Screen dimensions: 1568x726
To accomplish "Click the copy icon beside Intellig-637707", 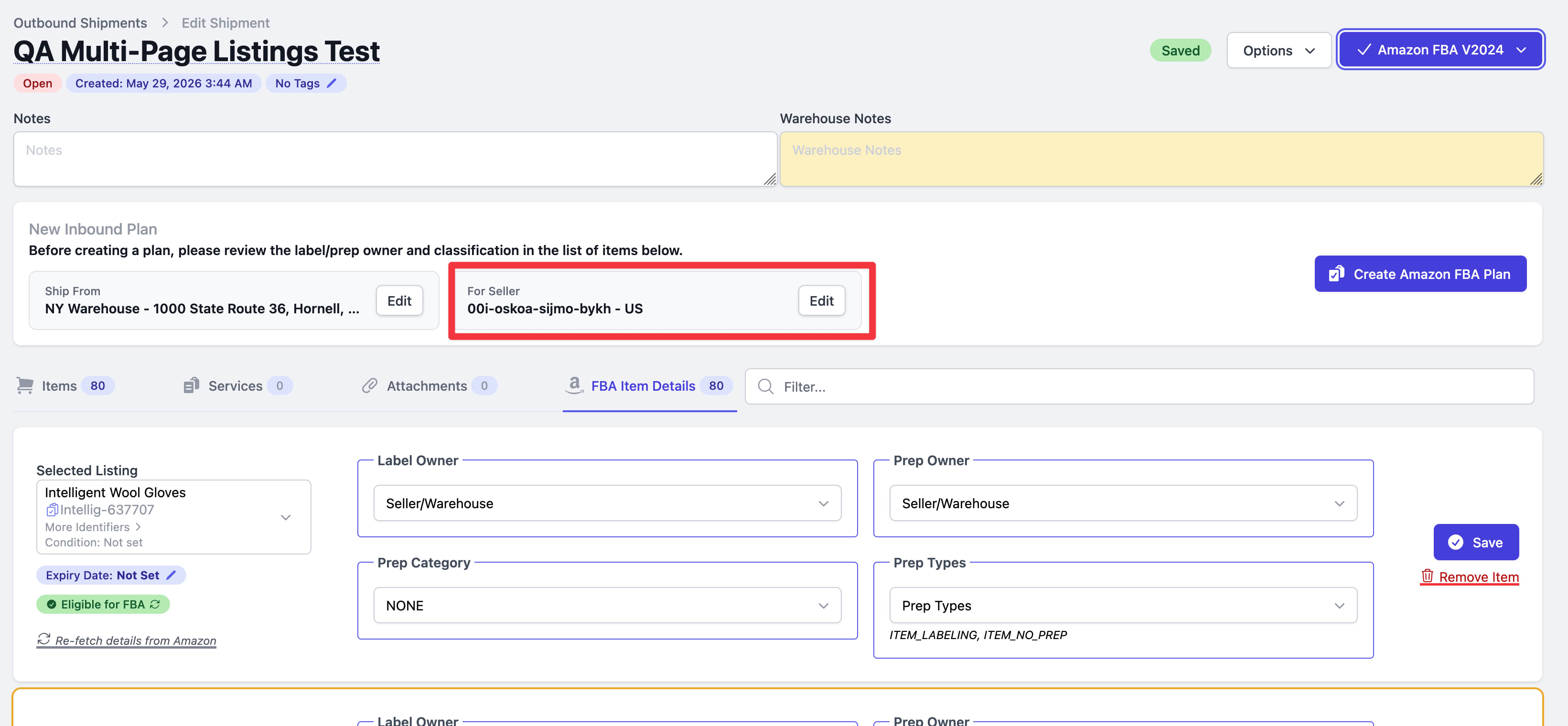I will click(x=52, y=510).
